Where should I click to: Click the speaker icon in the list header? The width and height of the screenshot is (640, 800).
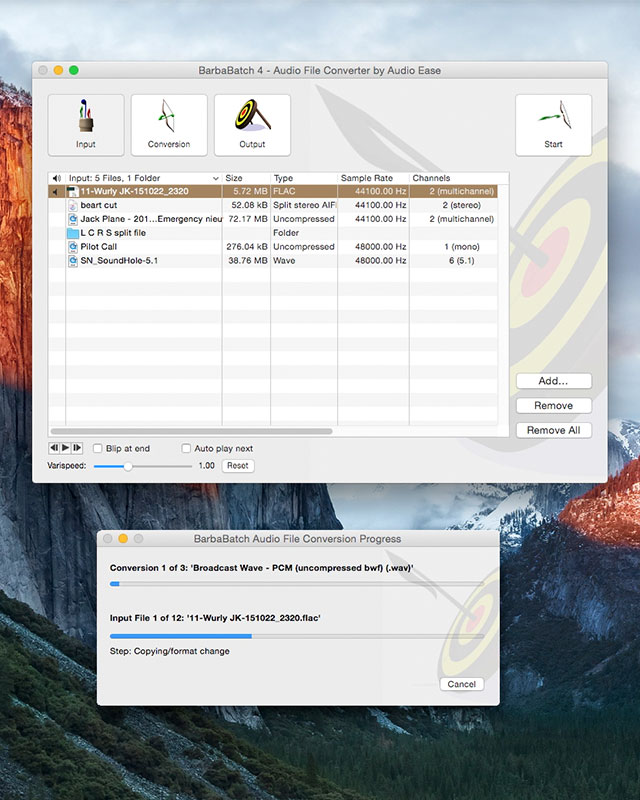coord(57,178)
